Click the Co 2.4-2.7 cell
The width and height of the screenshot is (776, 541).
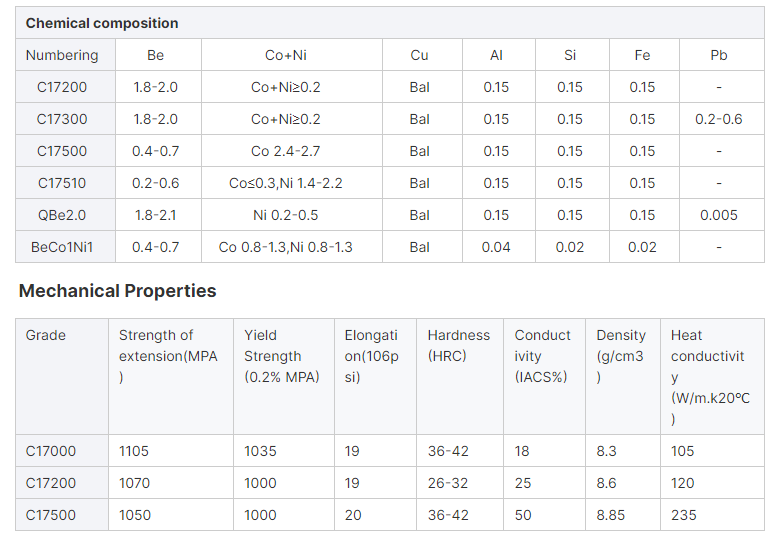(x=286, y=151)
